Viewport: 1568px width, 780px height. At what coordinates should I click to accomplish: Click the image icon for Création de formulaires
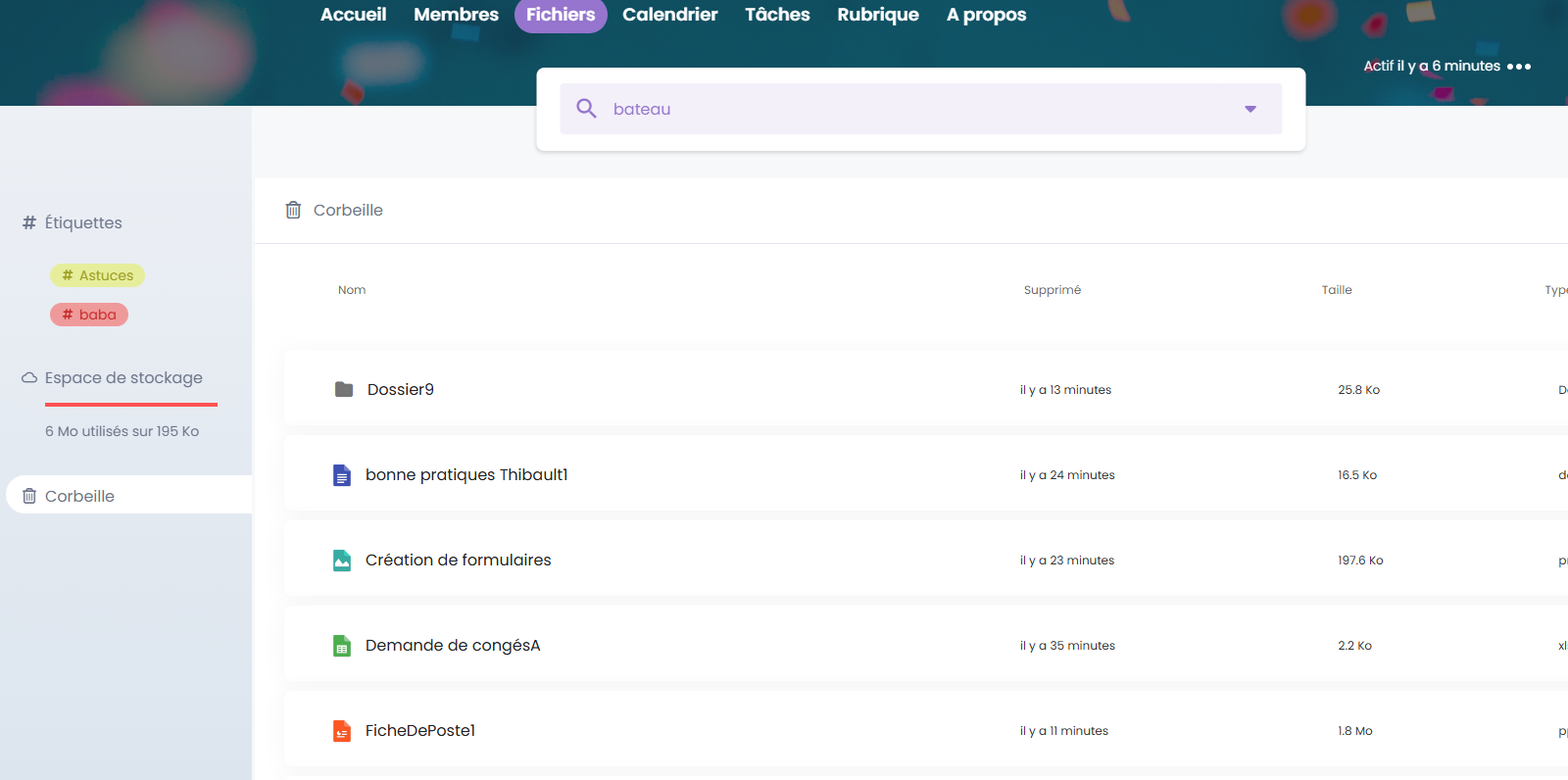[x=341, y=561]
